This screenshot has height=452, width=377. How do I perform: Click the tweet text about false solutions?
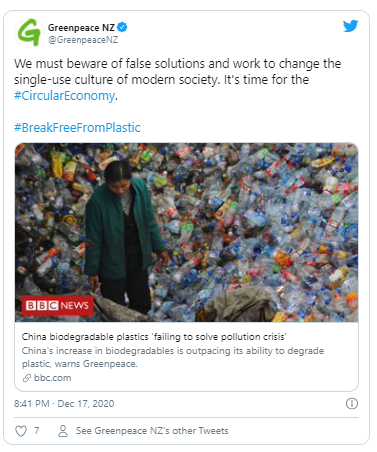tap(177, 71)
